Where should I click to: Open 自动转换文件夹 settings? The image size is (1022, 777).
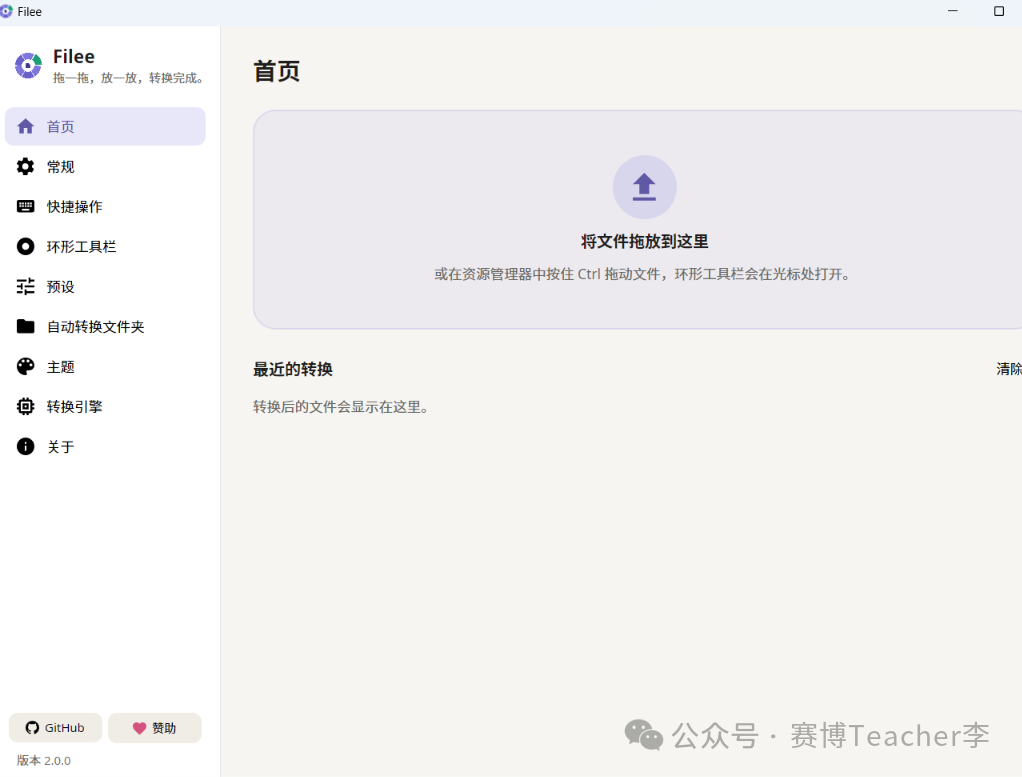point(105,327)
